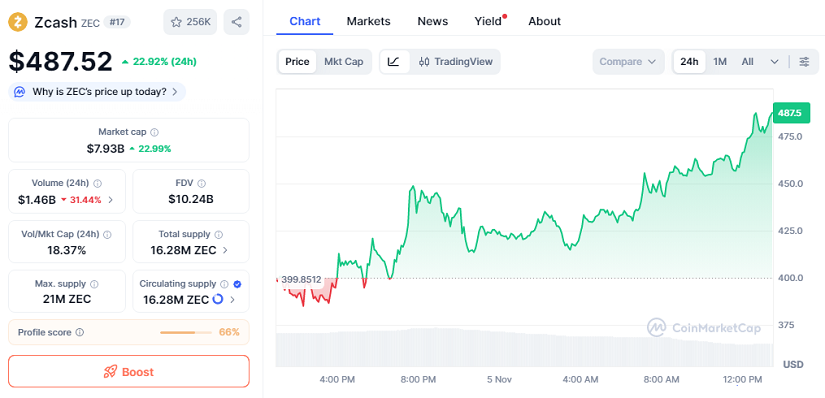Screen dimensions: 825x398
Task: Click the Zcash coin logo icon
Action: click(x=18, y=22)
